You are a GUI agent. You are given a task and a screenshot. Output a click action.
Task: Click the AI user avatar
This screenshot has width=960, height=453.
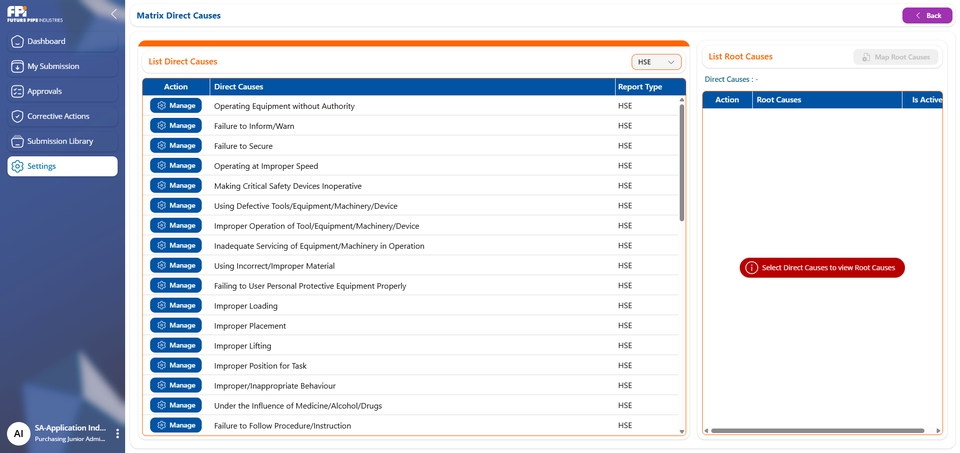[x=18, y=433]
